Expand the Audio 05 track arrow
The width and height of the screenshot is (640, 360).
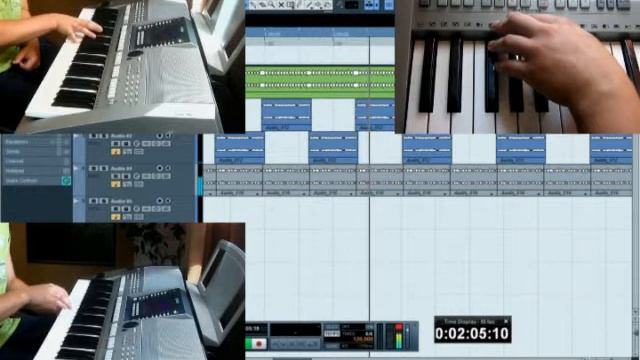point(76,200)
